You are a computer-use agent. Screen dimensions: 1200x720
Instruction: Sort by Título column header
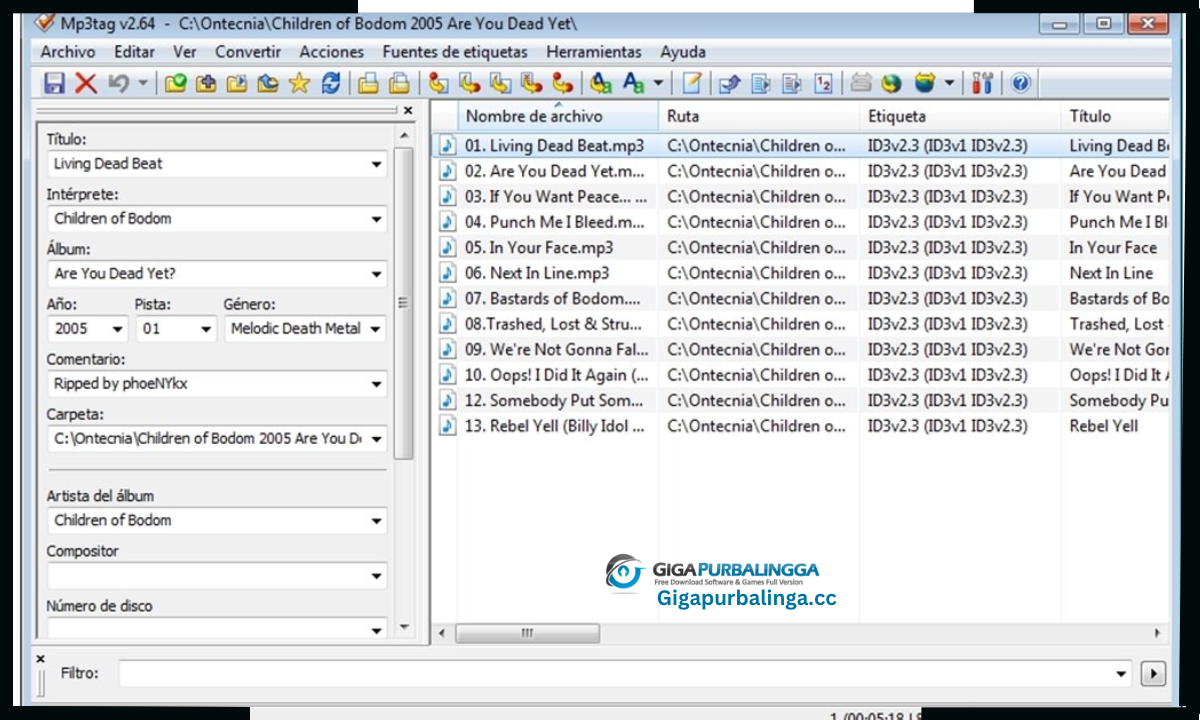[x=1116, y=116]
